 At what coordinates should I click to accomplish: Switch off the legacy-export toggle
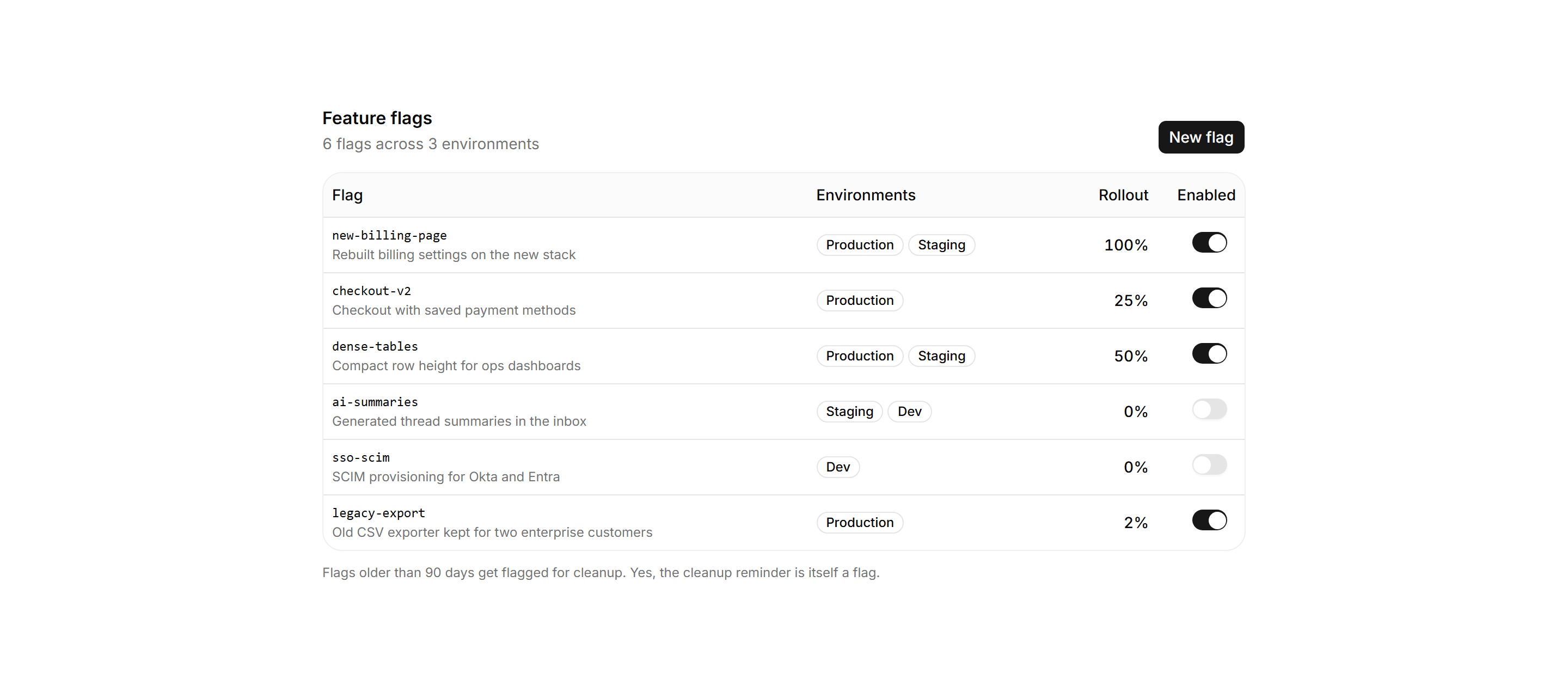click(x=1209, y=520)
